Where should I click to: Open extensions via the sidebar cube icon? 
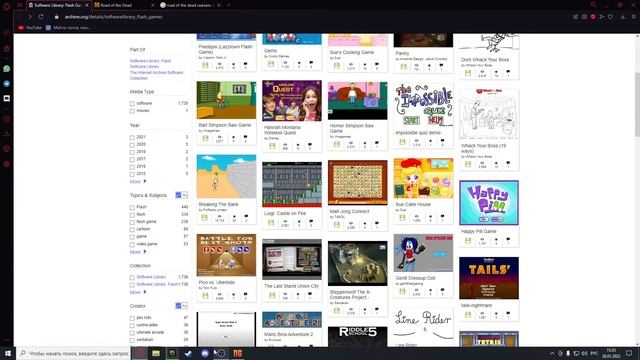click(7, 149)
